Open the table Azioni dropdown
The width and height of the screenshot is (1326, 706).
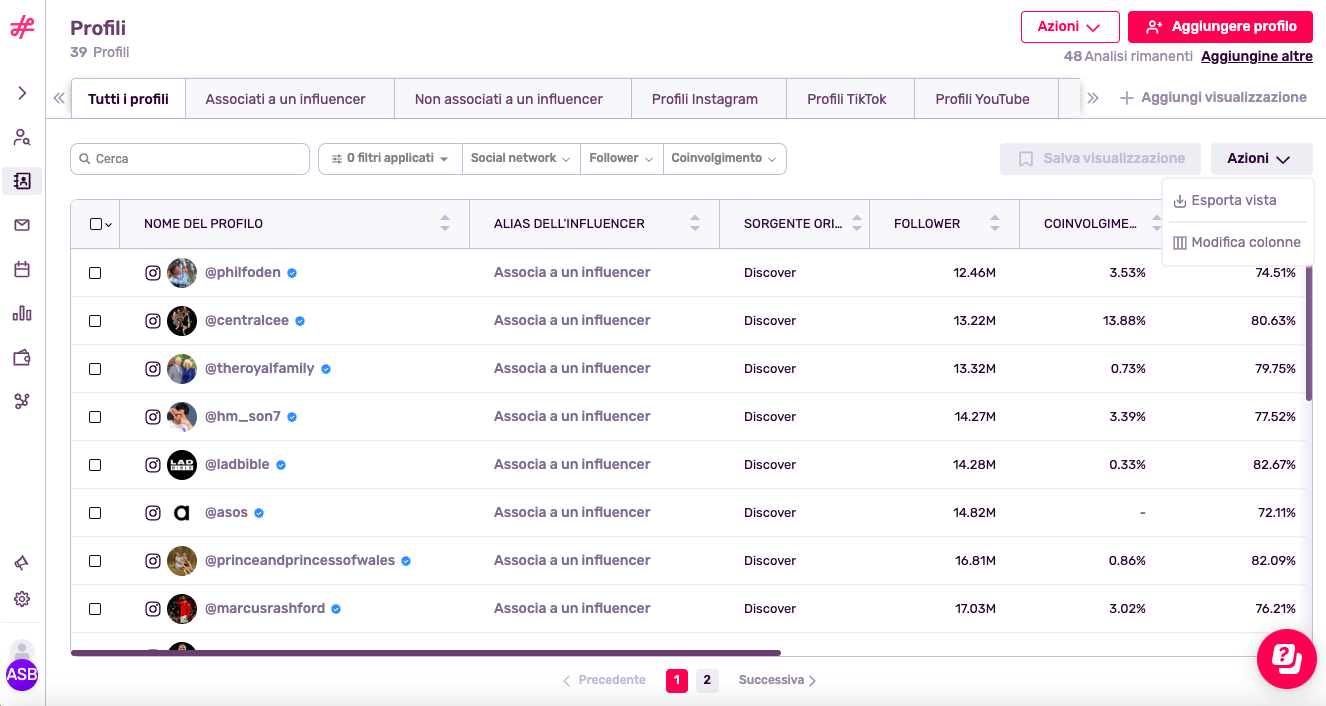(1261, 159)
